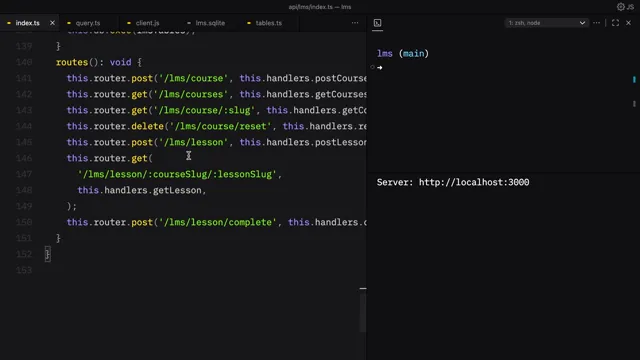
Task: Open the lms.sqlite tab
Action: (210, 23)
